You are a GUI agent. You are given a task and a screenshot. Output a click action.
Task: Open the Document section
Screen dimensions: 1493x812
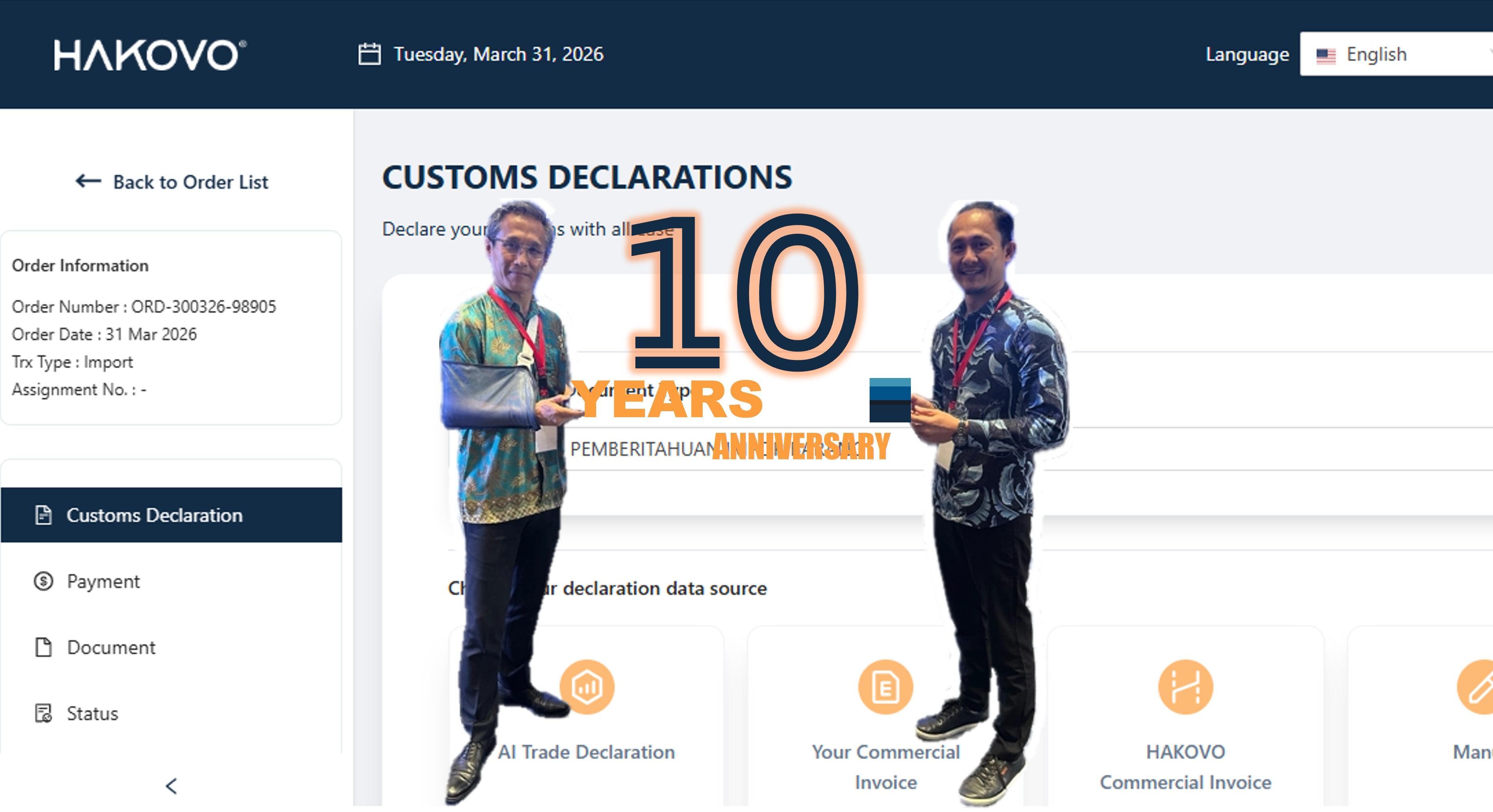[x=111, y=647]
